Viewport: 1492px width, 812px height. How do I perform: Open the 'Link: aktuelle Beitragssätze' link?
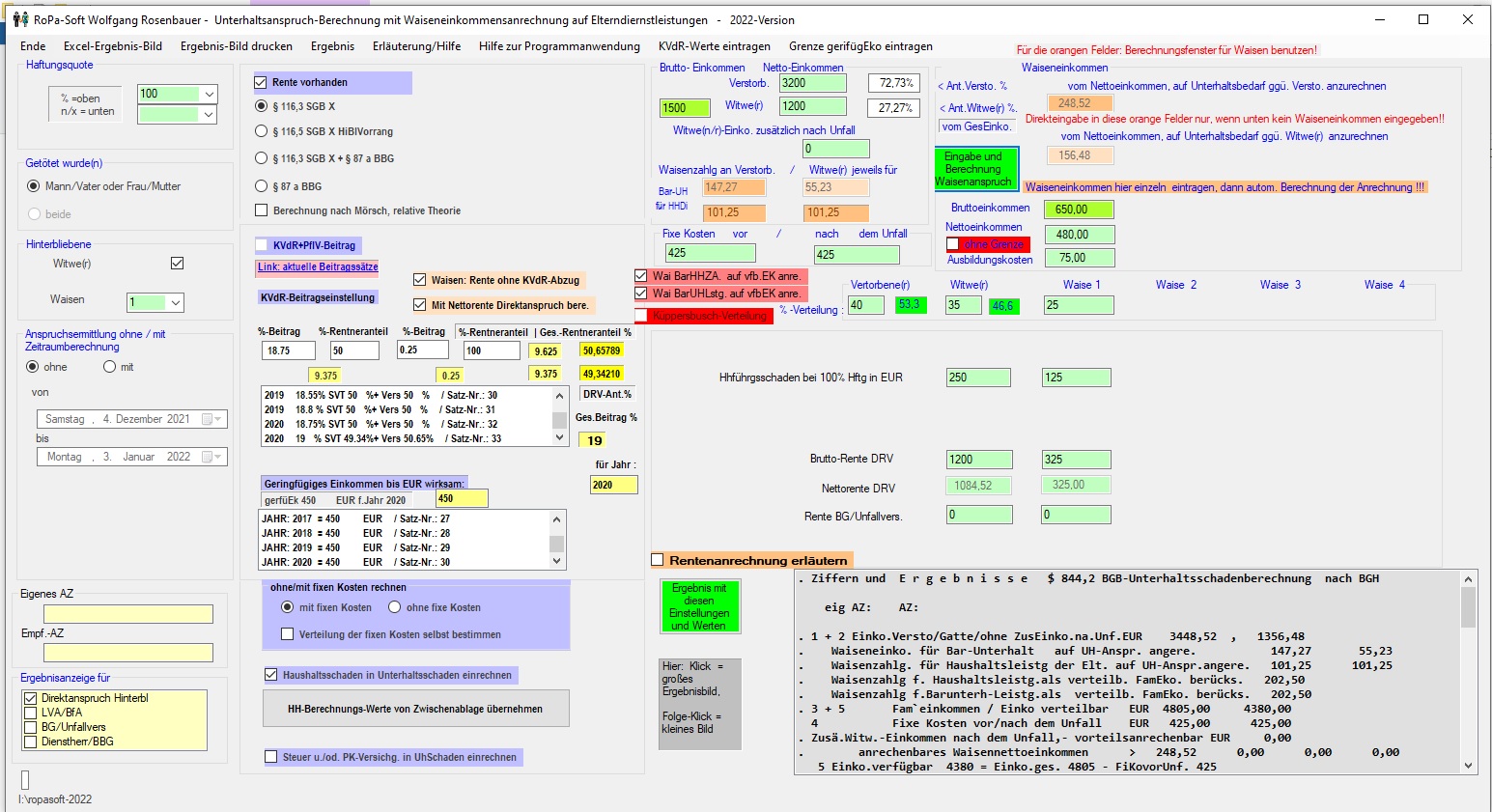click(x=318, y=267)
